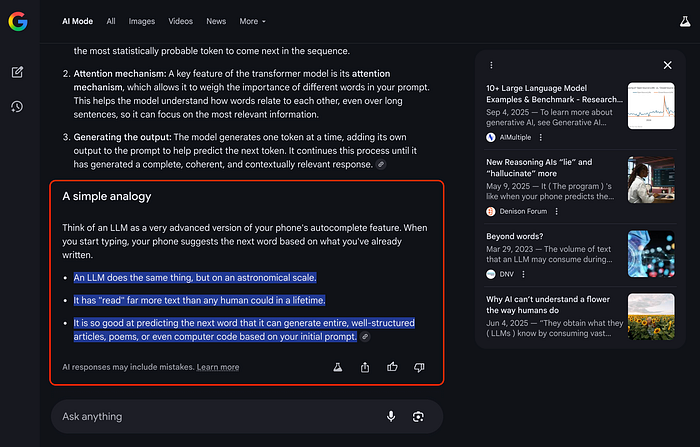Open 'Why AI can't understand a flower' article
This screenshot has height=447, width=700.
point(548,305)
